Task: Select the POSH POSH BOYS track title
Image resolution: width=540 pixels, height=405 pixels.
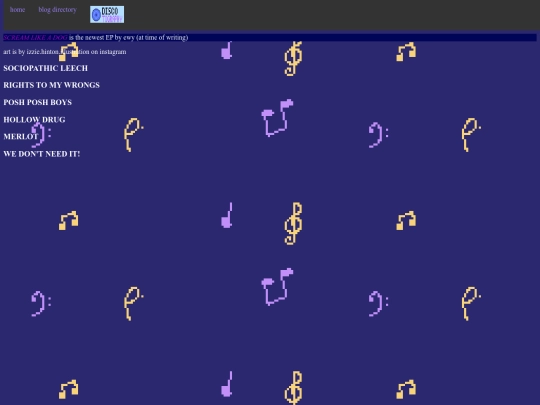Action: [38, 102]
